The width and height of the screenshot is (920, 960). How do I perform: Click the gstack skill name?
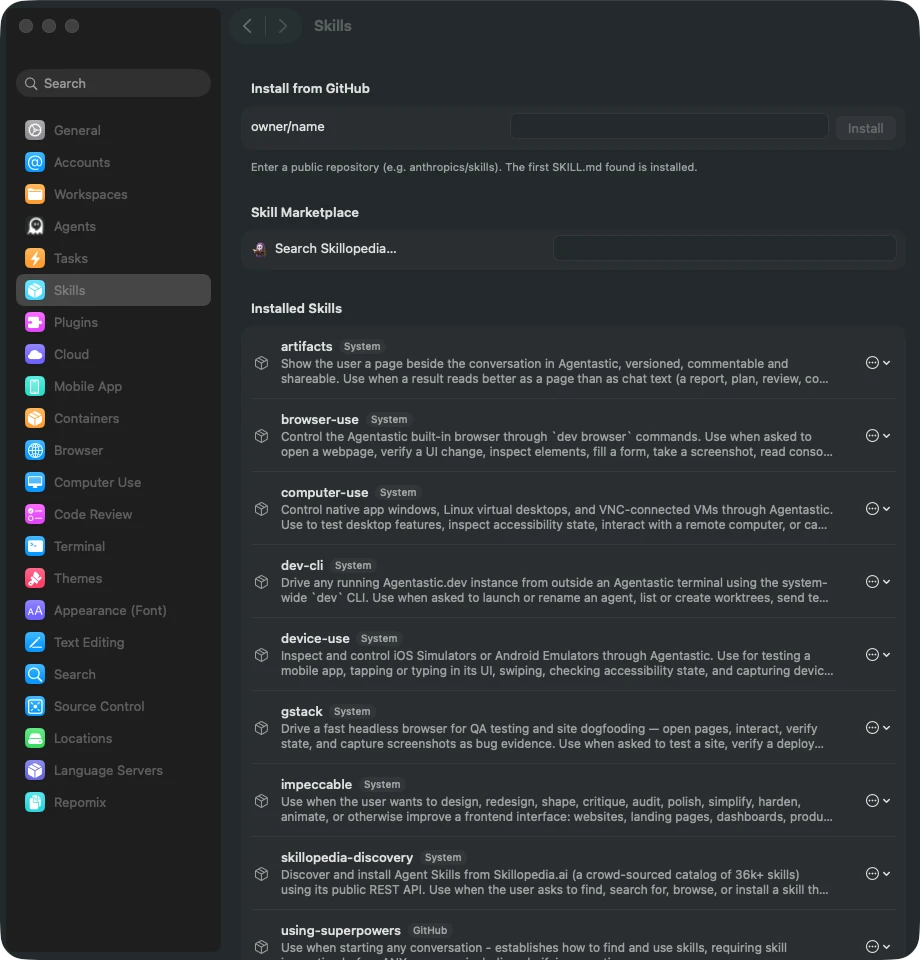301,711
